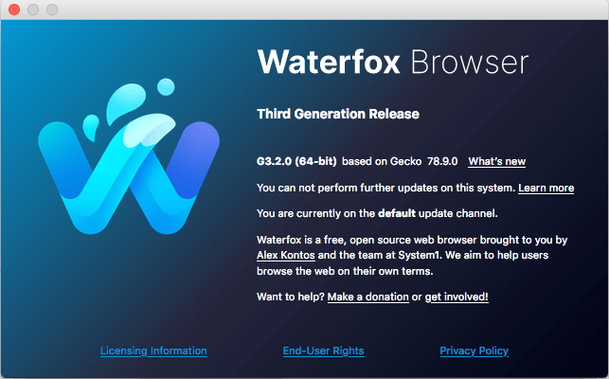Follow the get involved! link

456,297
